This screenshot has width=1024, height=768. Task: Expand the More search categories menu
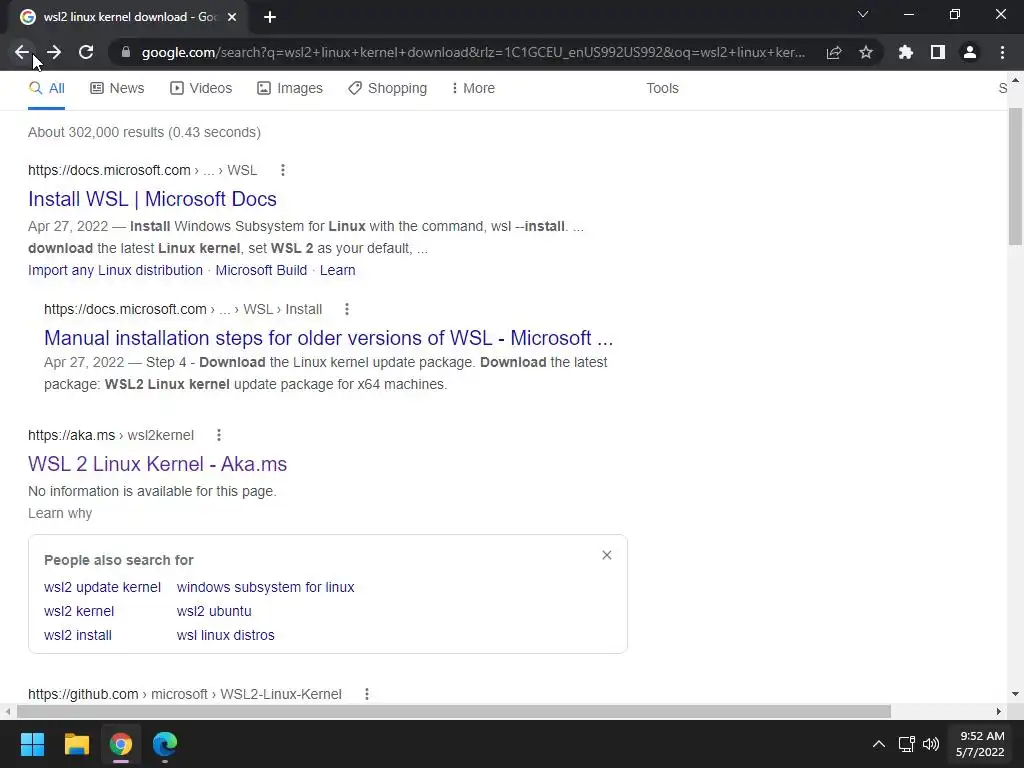(x=473, y=88)
